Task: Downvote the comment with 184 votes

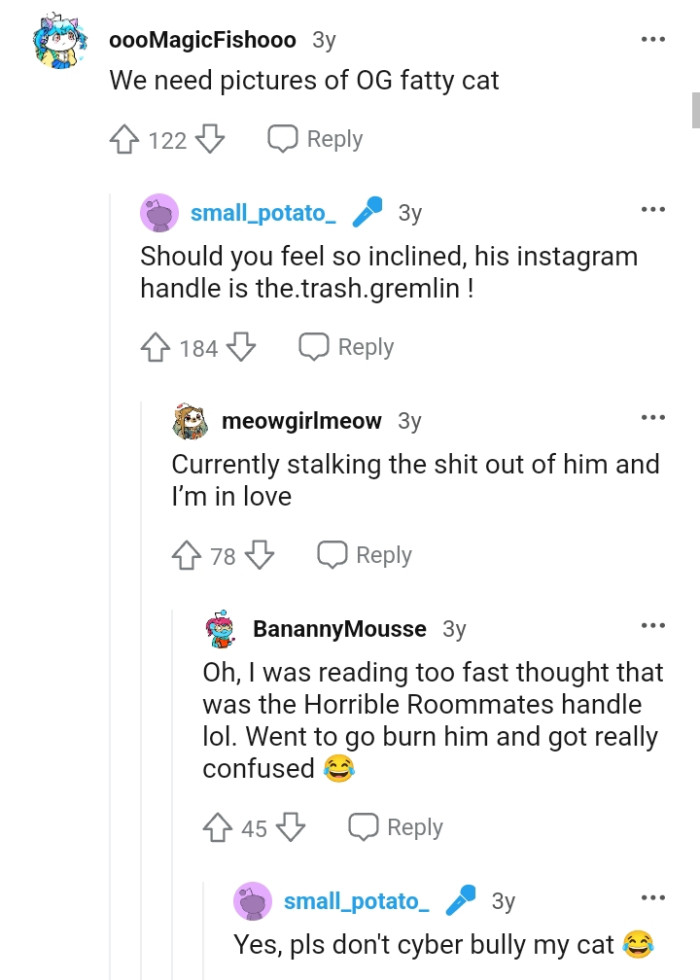Action: (x=241, y=348)
